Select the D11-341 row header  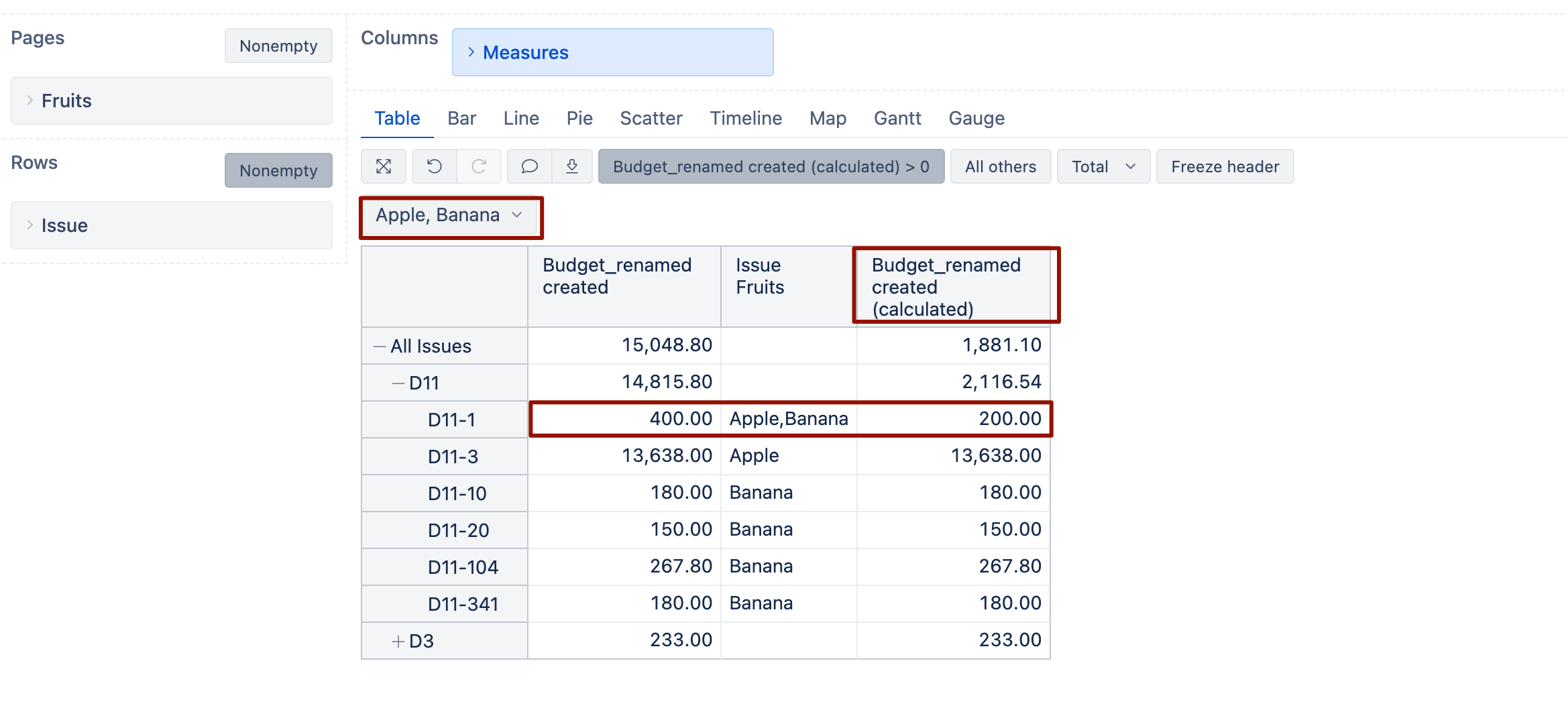tap(445, 604)
